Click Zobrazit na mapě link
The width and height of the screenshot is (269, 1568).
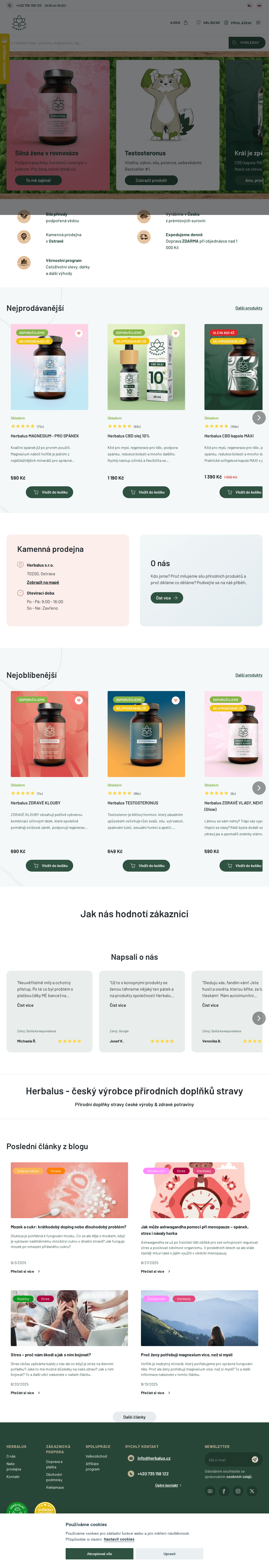43,582
